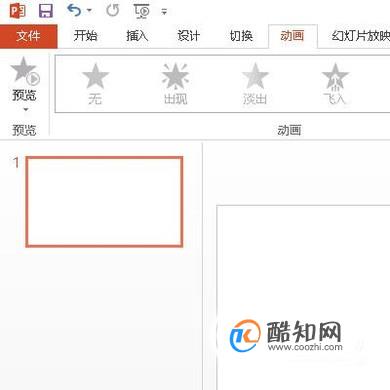Click the PowerPoint application logo icon
The width and height of the screenshot is (390, 390).
coord(17,10)
